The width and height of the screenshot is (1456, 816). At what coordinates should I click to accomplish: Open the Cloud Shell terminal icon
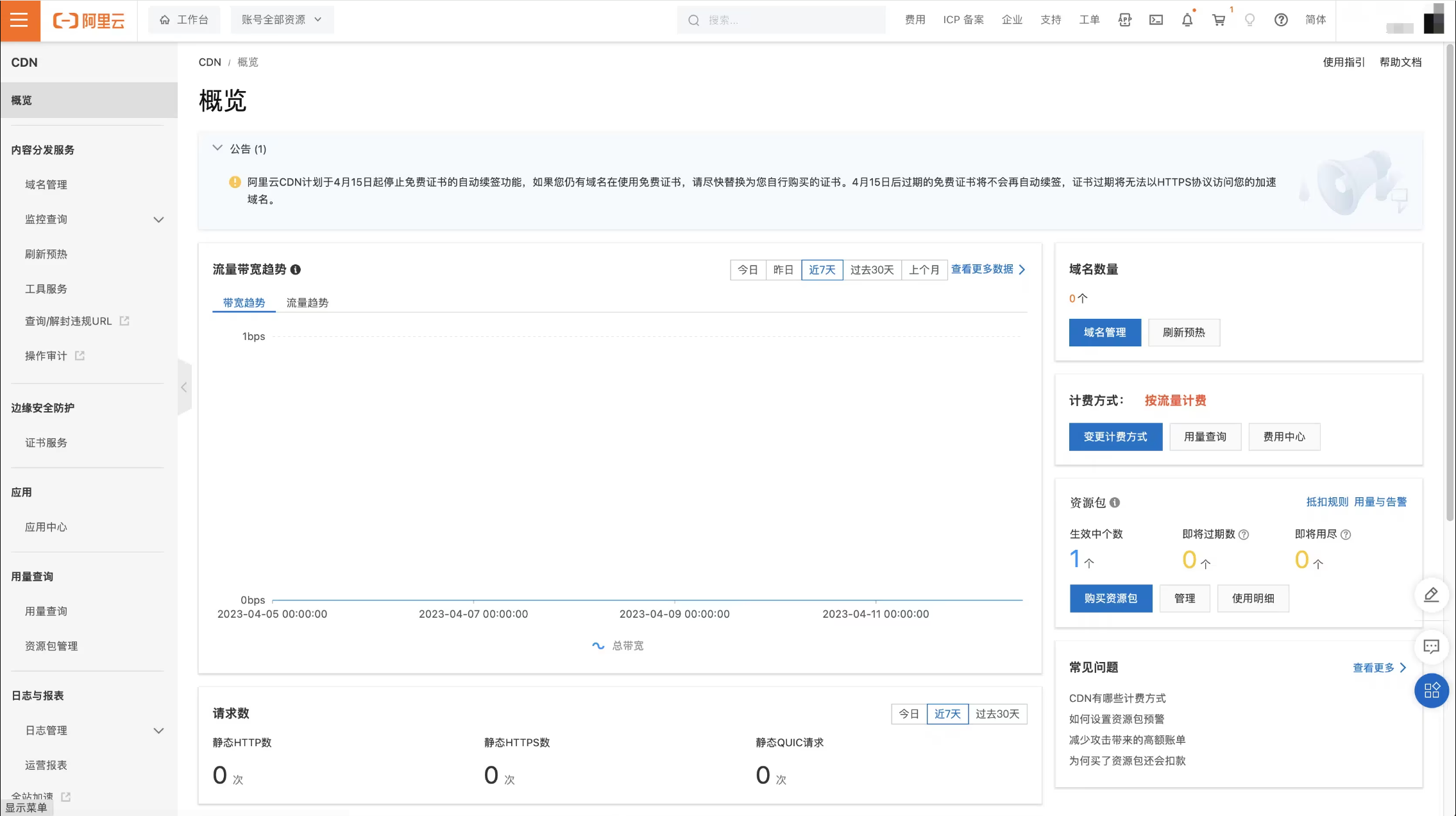pos(1156,20)
